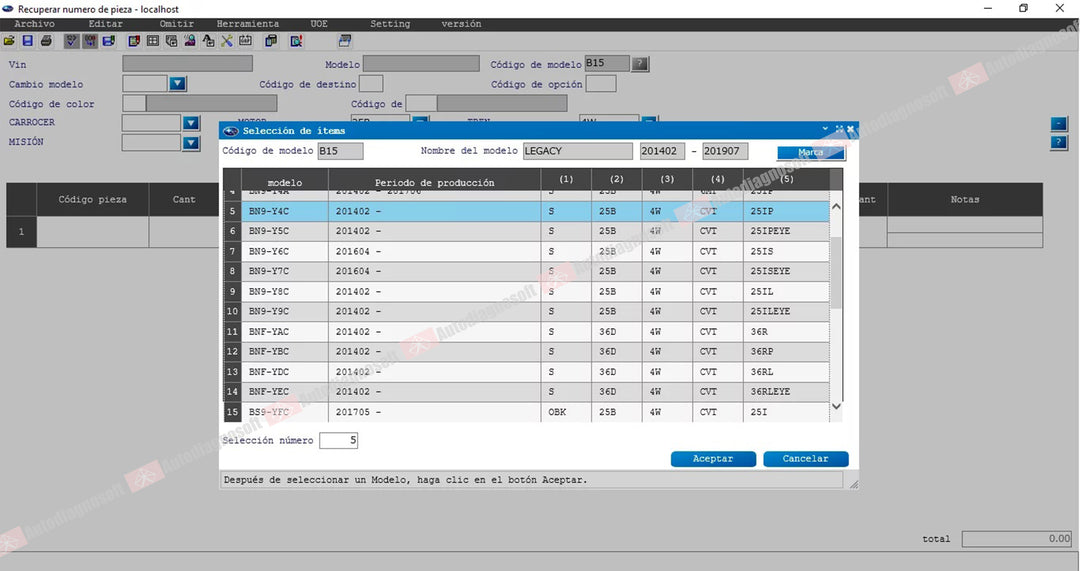Select row 7, model BN9-Y6C

tap(526, 251)
